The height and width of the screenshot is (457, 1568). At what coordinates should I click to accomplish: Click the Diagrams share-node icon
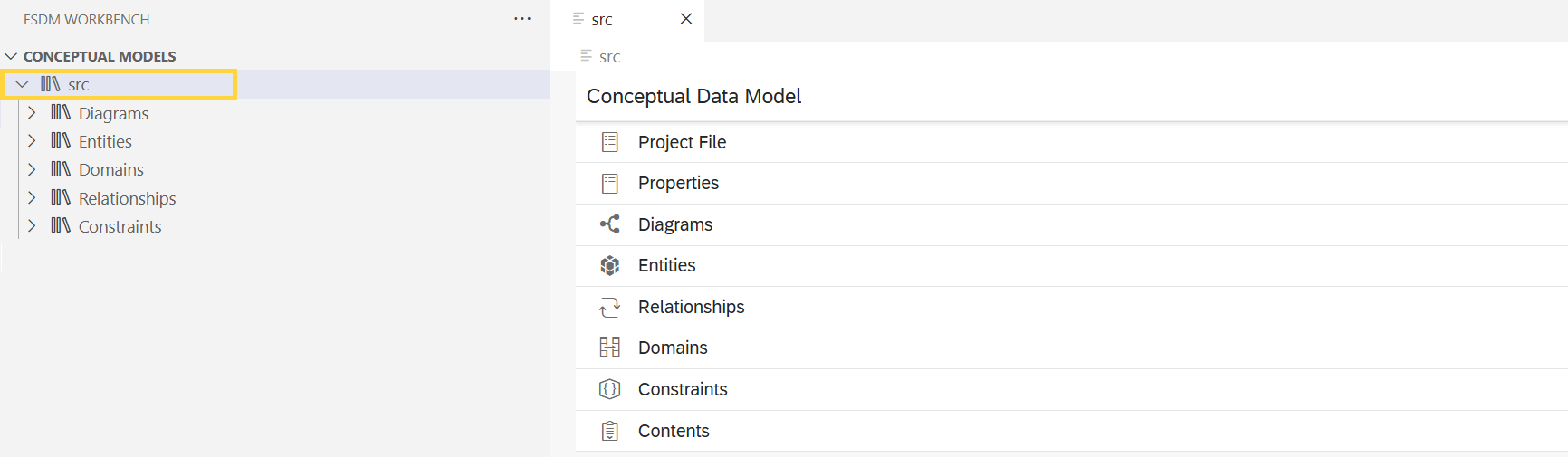click(x=610, y=224)
